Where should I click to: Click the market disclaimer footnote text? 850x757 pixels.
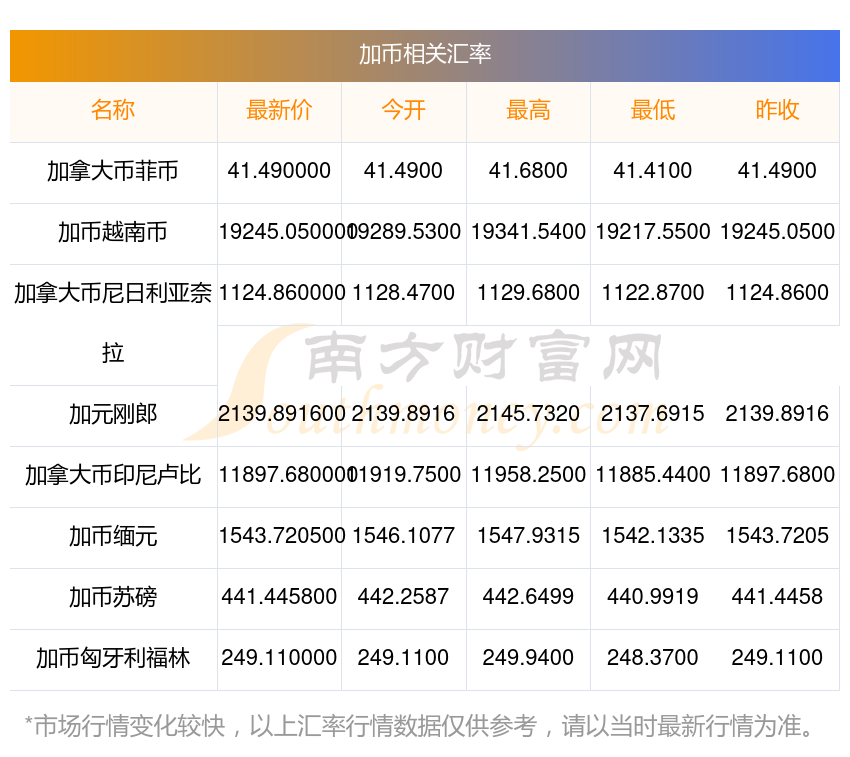click(419, 726)
